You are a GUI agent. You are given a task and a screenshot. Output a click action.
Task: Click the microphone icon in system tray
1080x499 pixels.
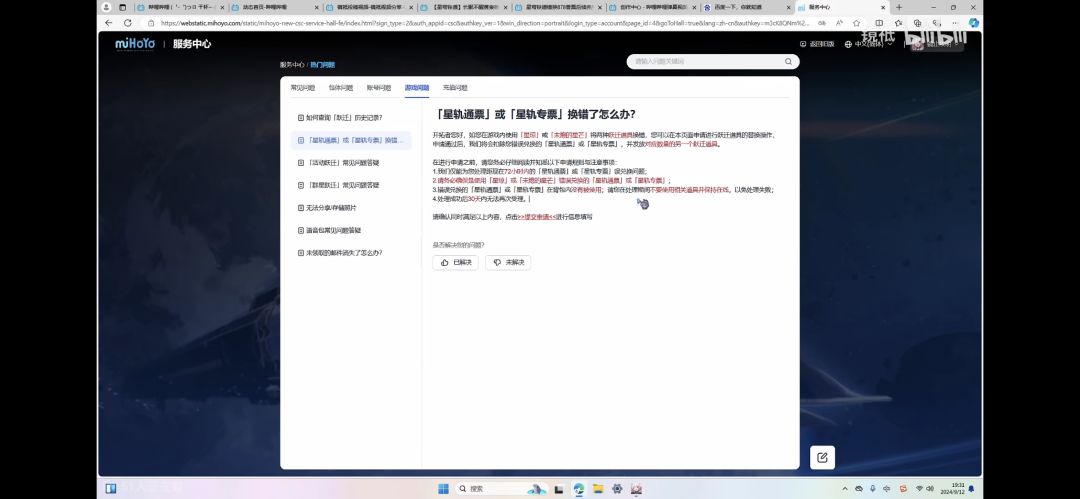(873, 489)
